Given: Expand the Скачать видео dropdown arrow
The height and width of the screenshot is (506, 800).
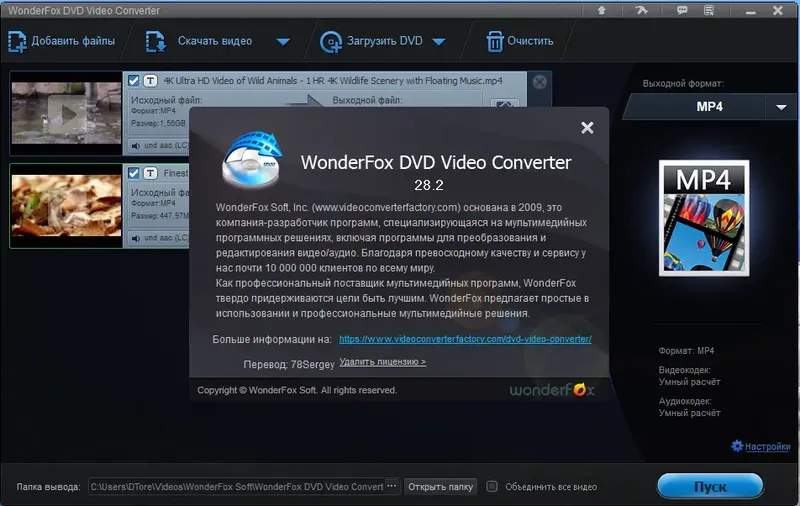Looking at the screenshot, I should click(283, 42).
